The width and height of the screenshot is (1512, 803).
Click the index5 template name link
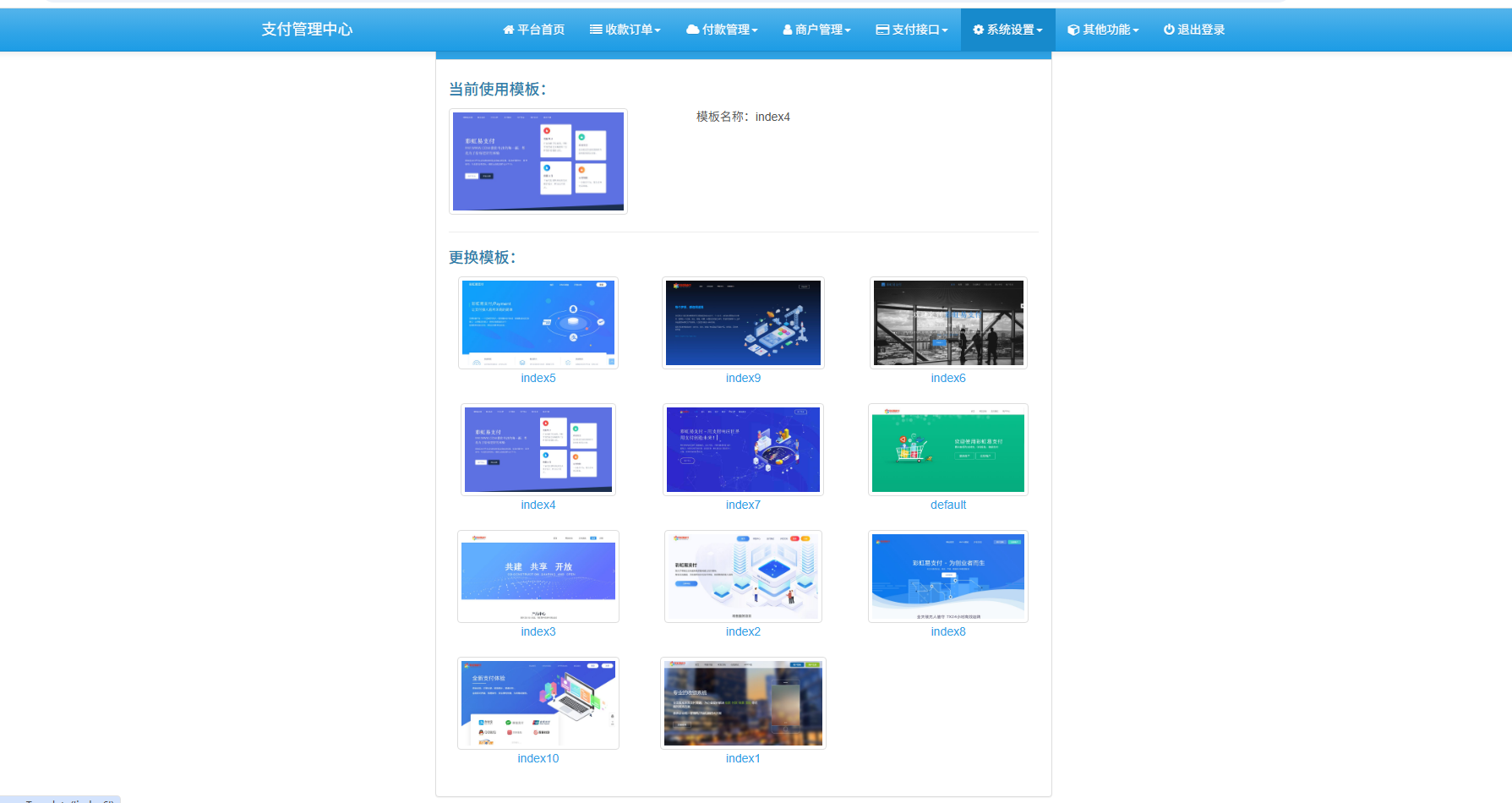click(538, 378)
